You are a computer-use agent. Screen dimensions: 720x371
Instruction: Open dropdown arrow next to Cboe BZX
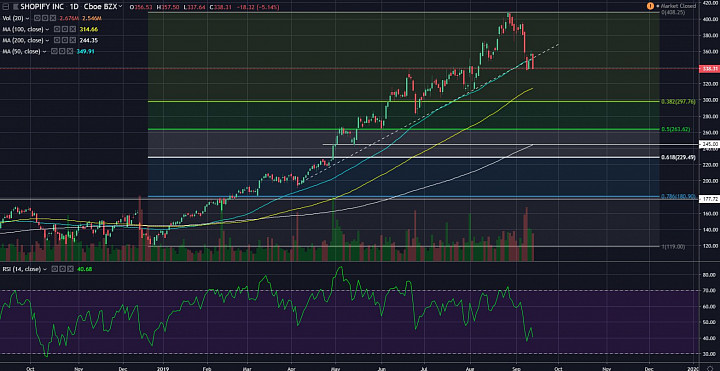coord(120,7)
